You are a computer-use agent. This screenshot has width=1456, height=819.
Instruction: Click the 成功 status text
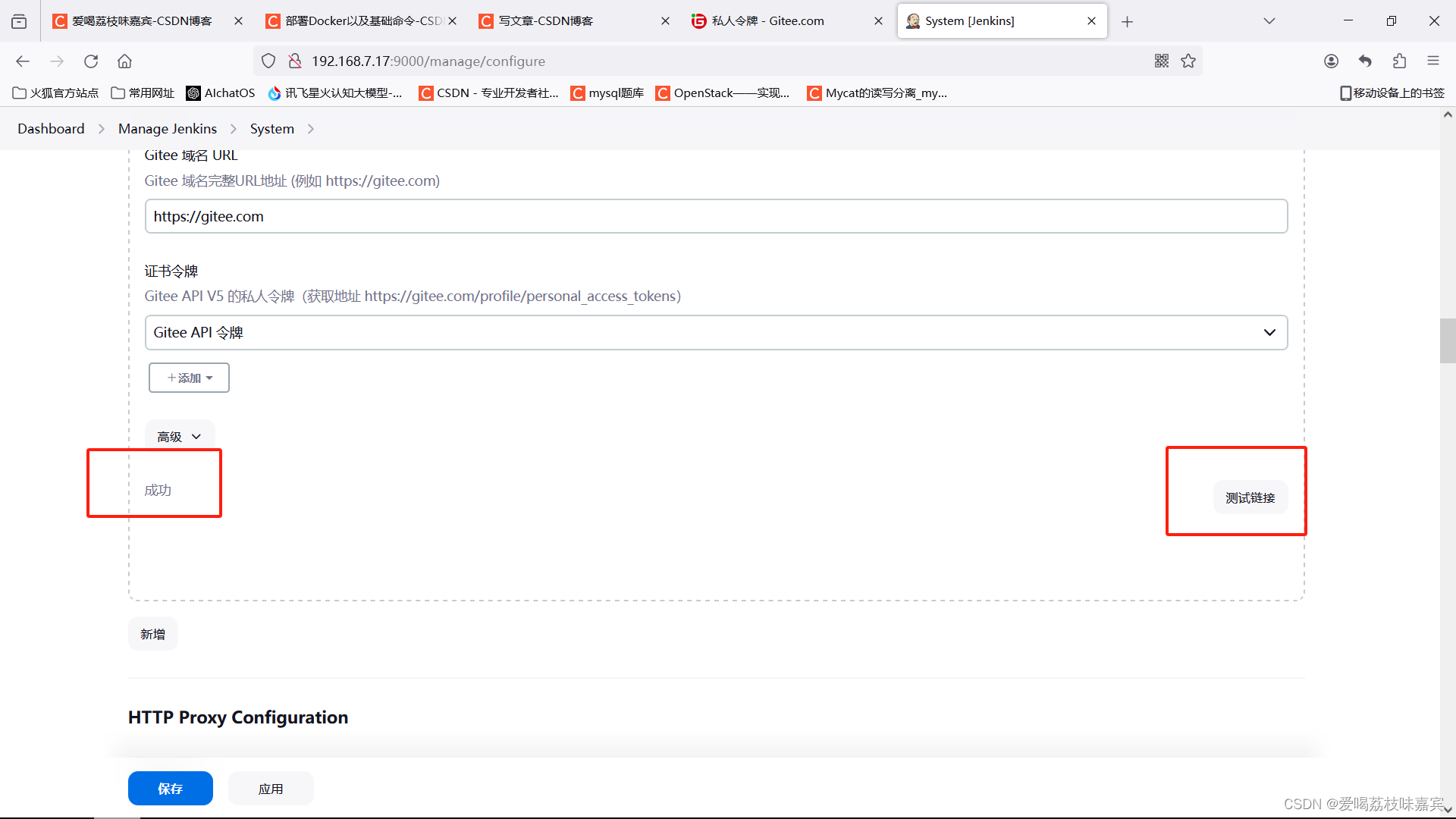(x=158, y=491)
